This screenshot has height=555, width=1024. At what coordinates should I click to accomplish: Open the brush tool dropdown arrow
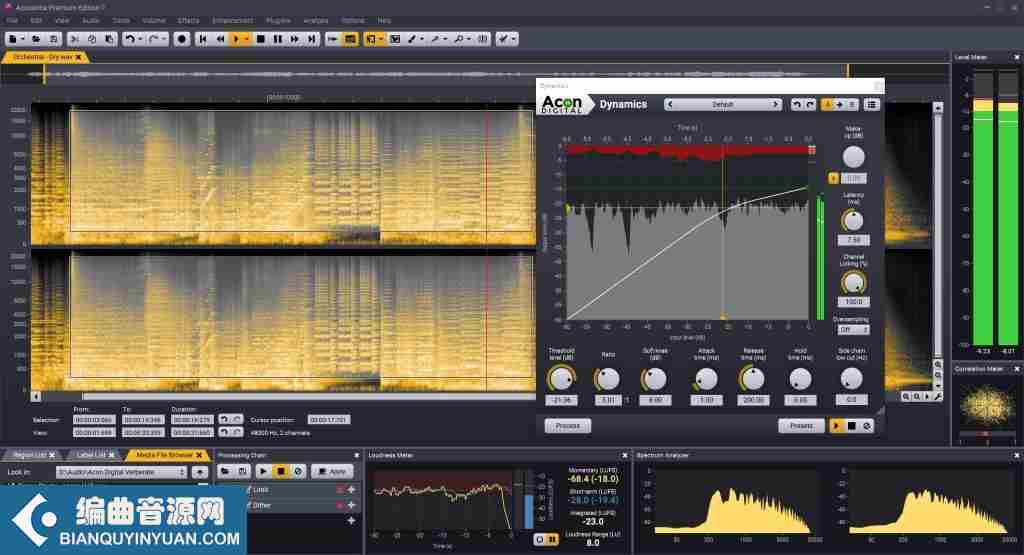(422, 39)
